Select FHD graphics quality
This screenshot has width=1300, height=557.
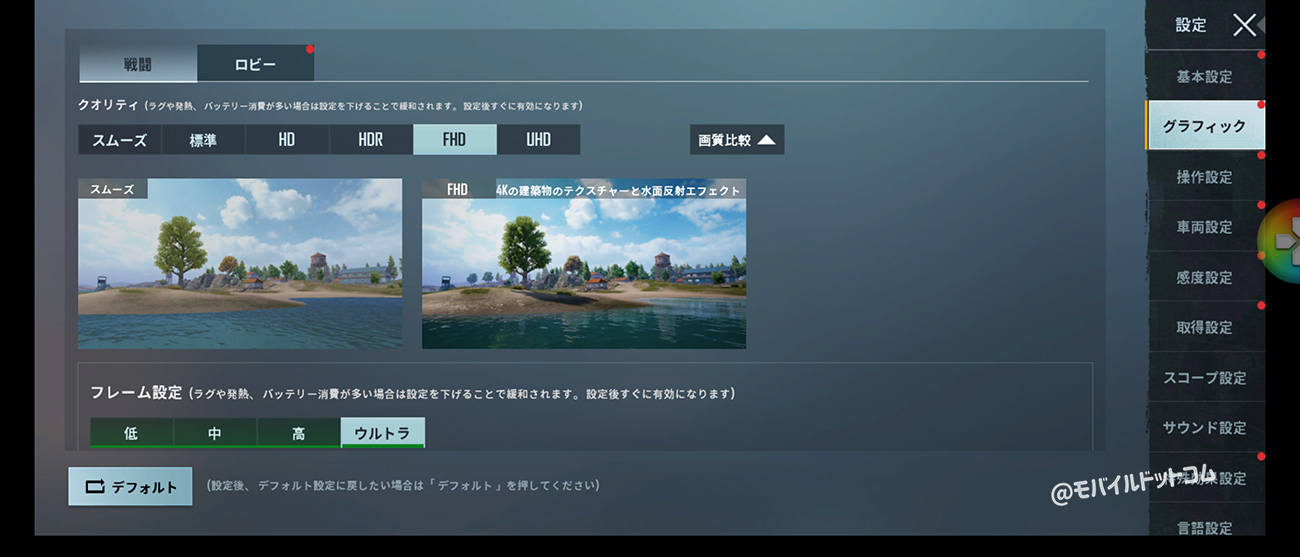pos(455,140)
